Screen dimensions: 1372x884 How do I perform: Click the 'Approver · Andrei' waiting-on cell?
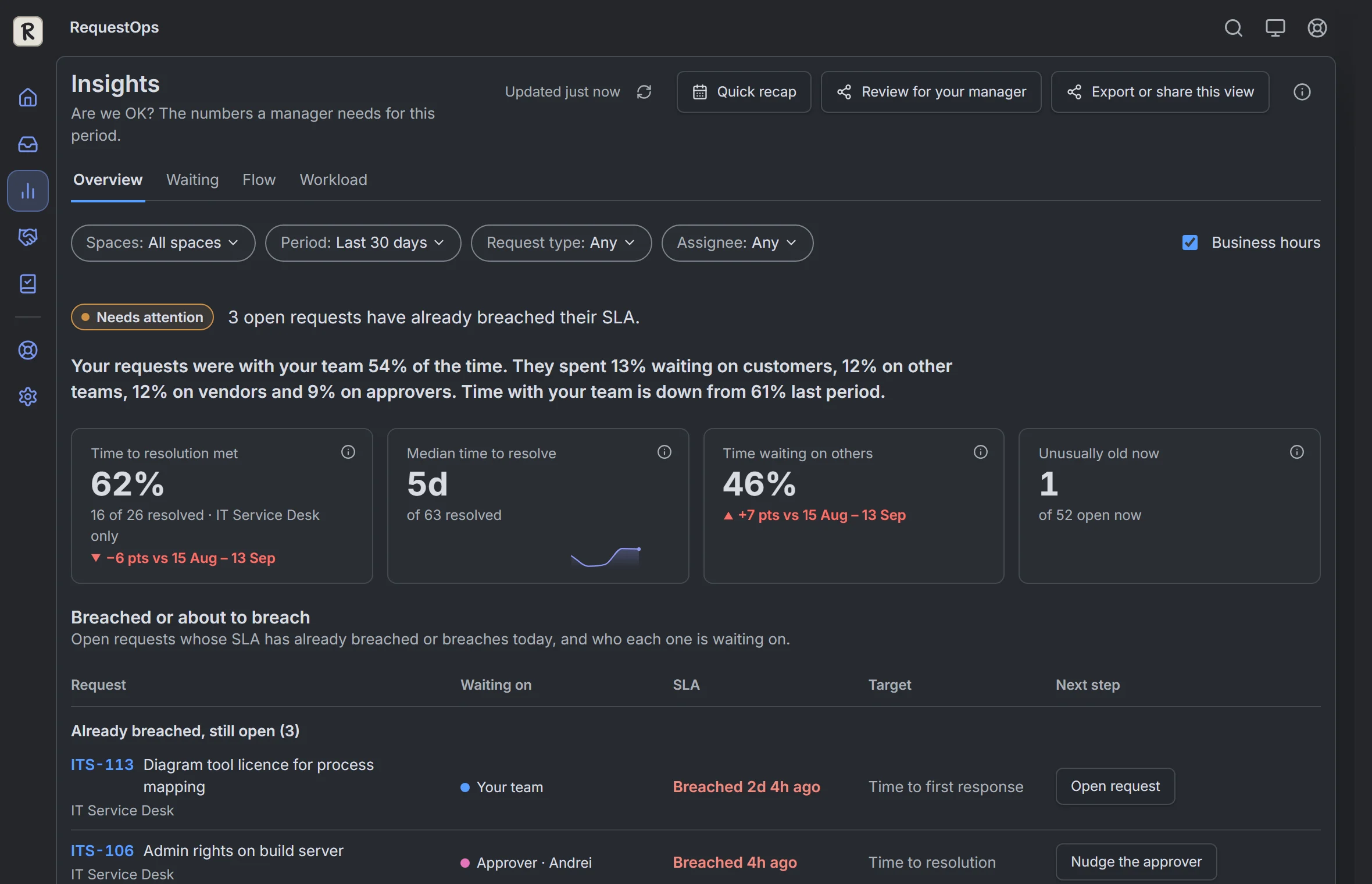point(526,862)
